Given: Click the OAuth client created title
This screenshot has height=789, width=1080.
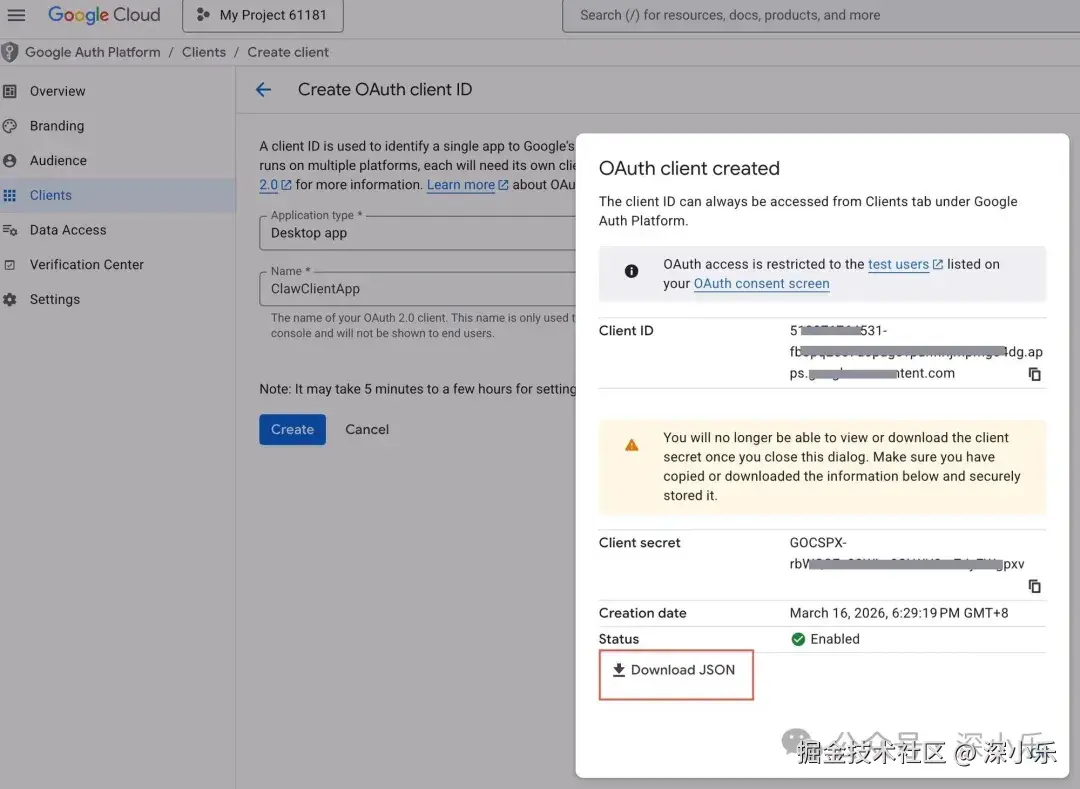Looking at the screenshot, I should [x=689, y=169].
